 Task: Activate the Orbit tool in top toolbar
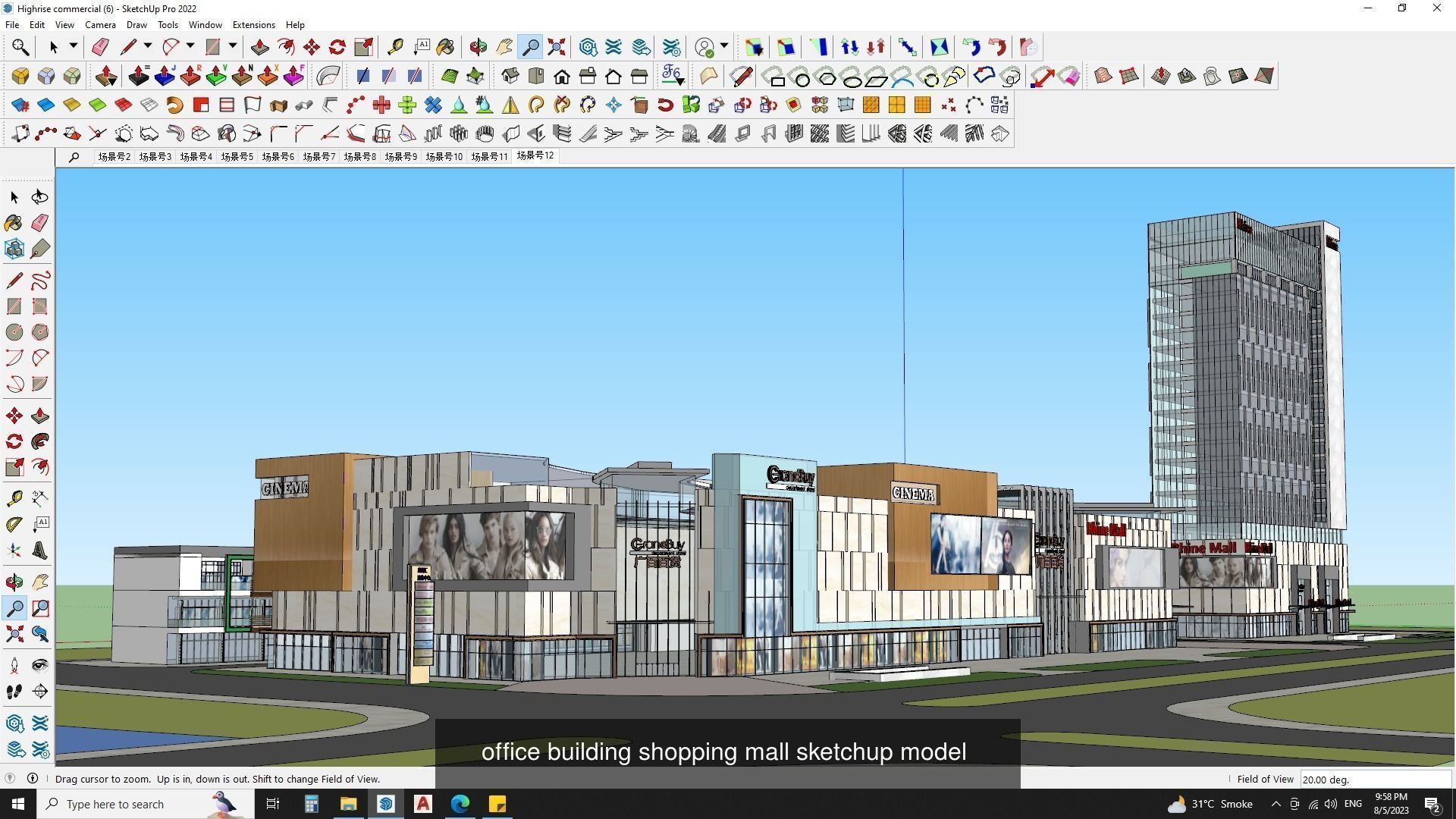478,47
